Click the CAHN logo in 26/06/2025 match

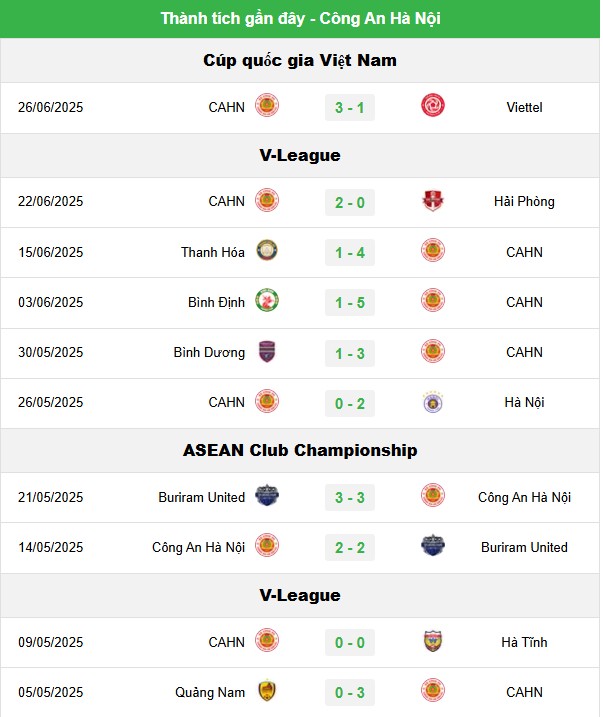click(x=267, y=106)
